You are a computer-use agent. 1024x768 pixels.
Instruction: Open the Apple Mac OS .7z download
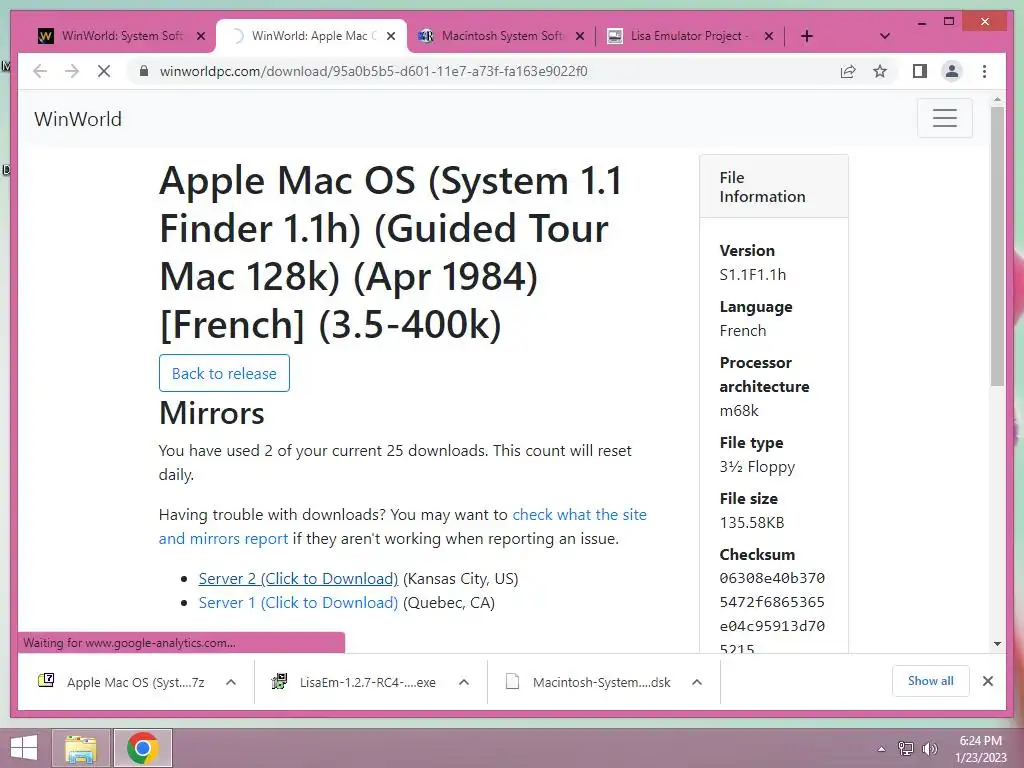pos(123,682)
